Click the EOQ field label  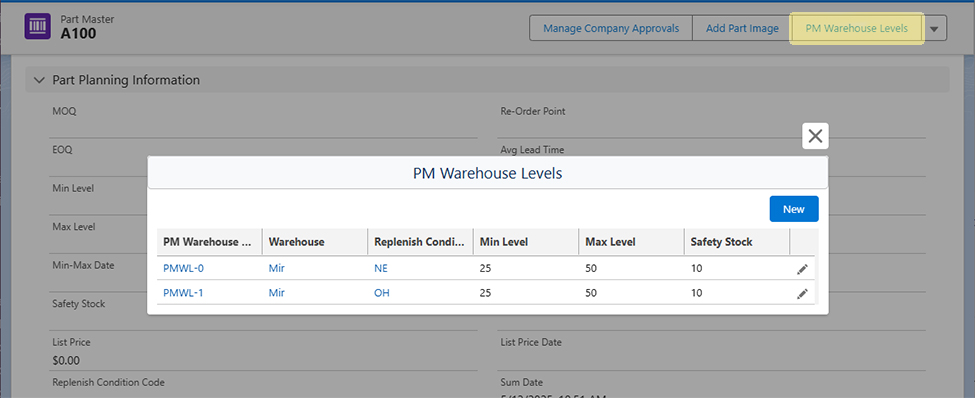pos(63,150)
